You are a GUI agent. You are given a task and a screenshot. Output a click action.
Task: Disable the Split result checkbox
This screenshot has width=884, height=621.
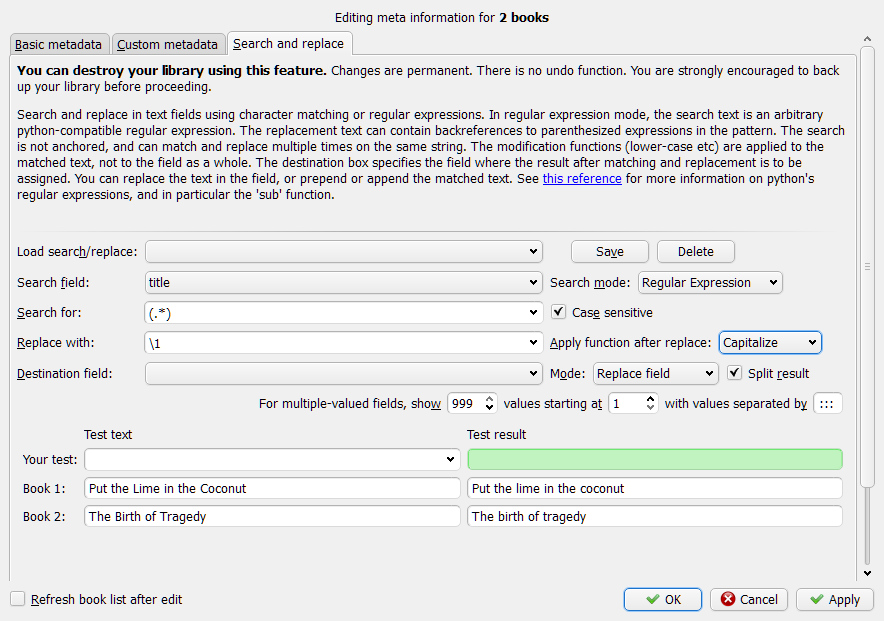click(735, 373)
